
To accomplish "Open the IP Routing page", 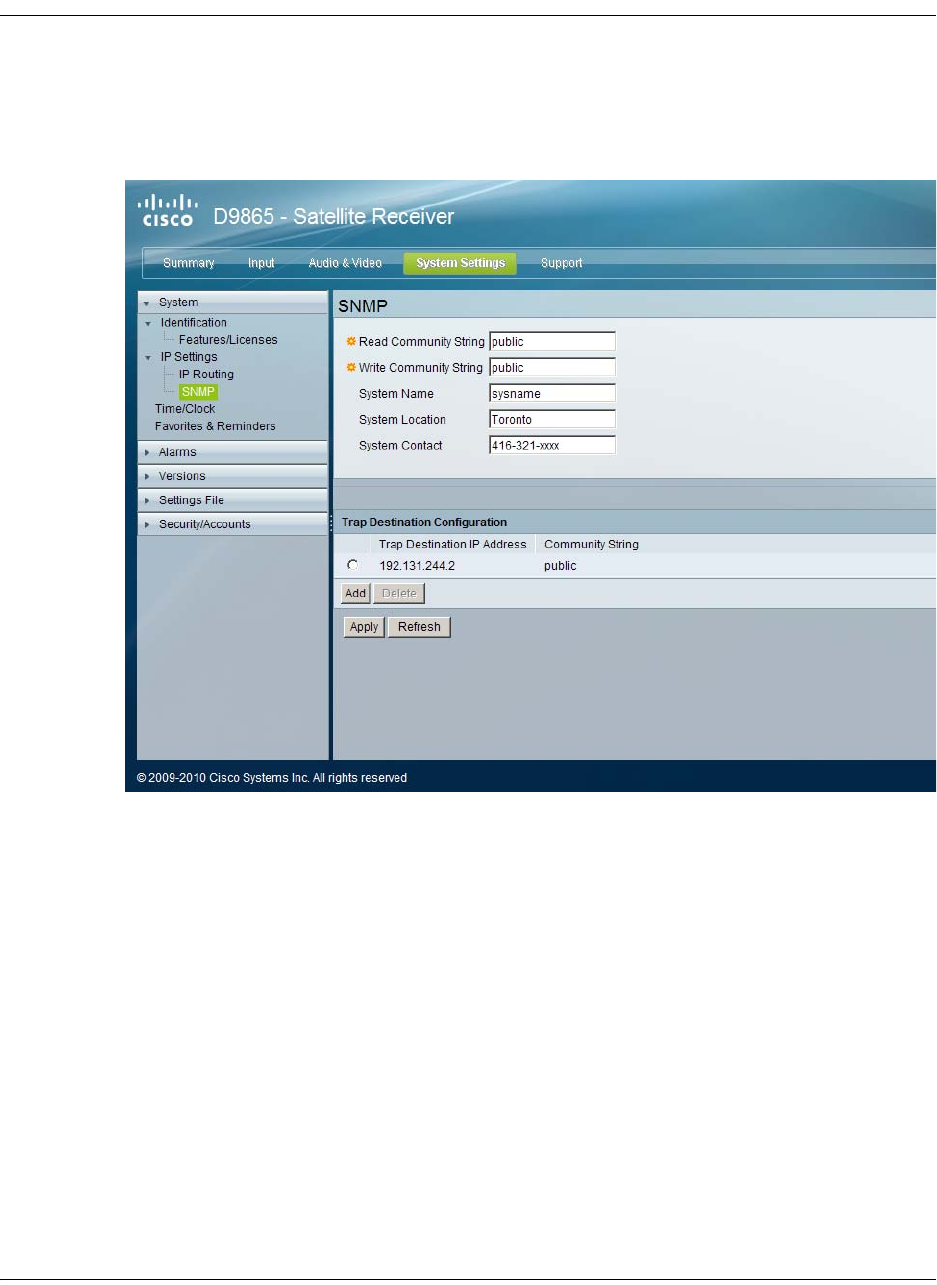I will click(x=206, y=374).
